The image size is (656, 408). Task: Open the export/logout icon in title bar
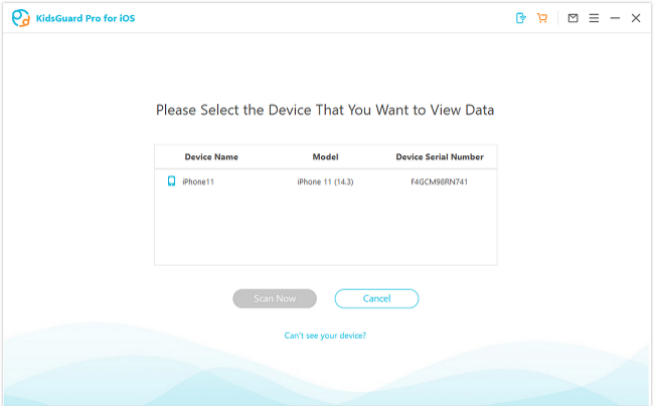pos(520,18)
